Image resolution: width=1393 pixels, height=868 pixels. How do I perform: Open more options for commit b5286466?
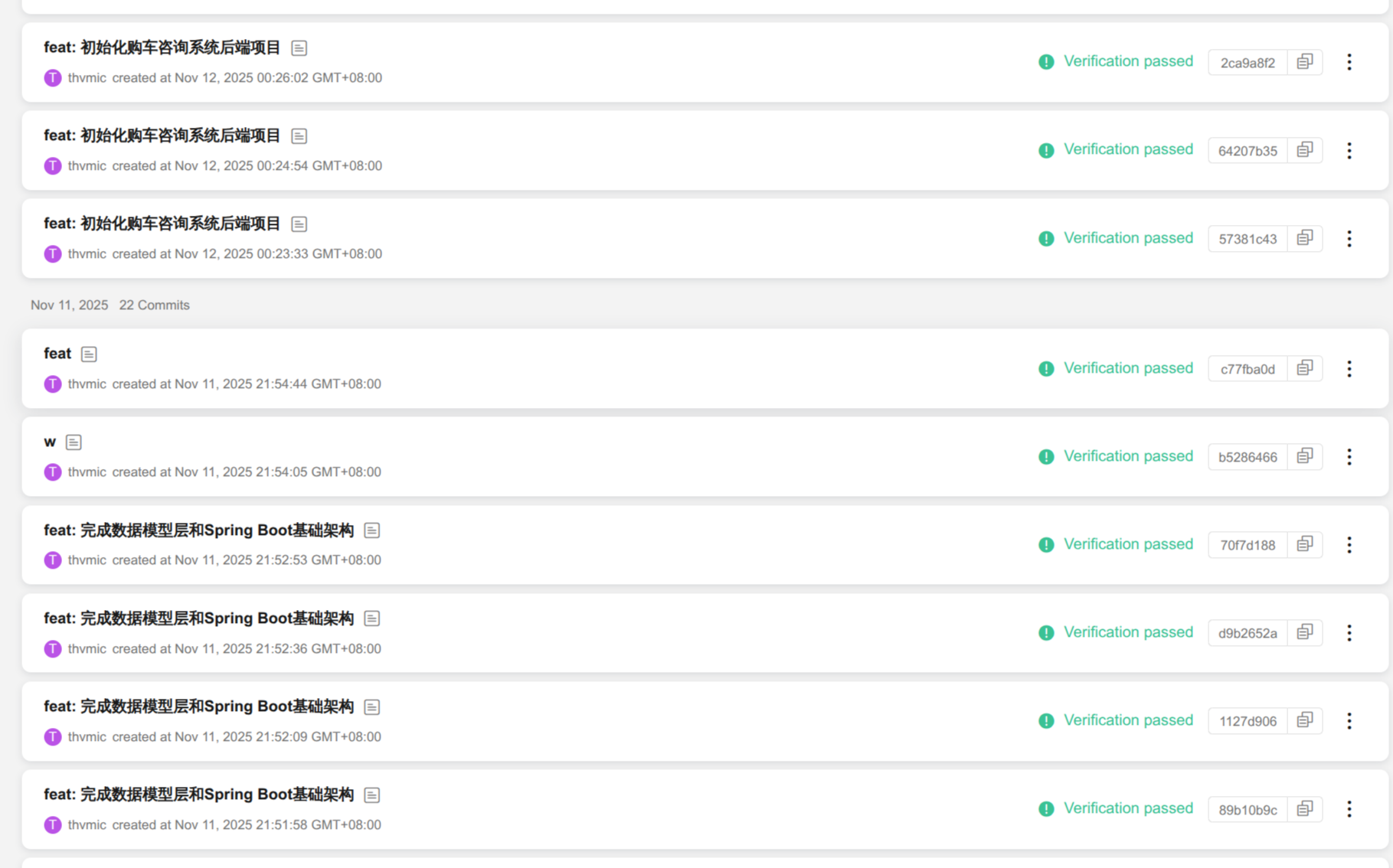click(1349, 456)
